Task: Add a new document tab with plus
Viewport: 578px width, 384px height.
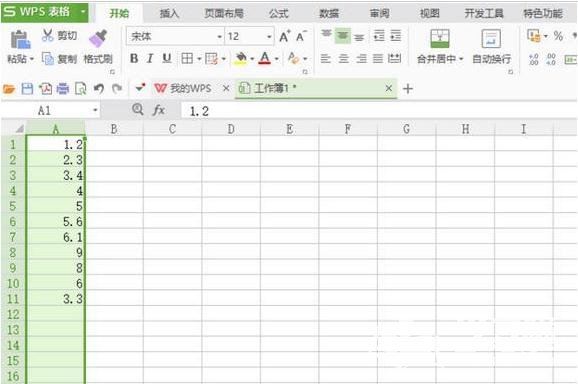Action: (408, 89)
